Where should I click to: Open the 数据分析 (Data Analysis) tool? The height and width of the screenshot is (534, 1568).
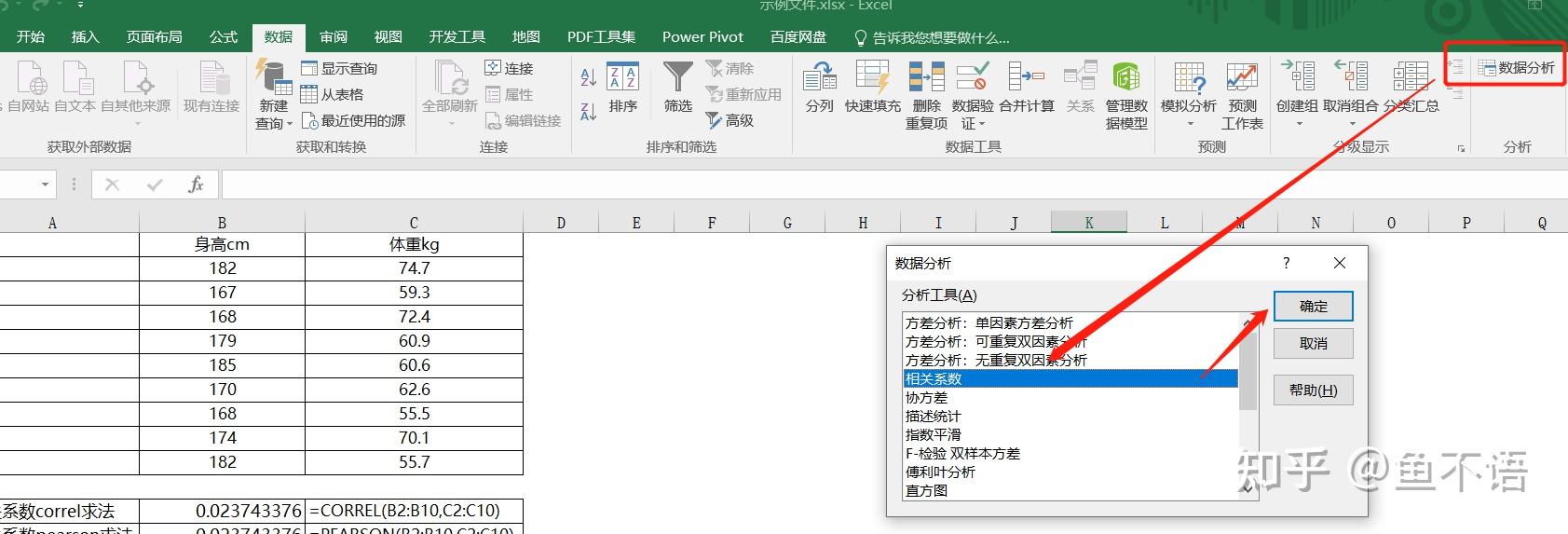coord(1517,68)
